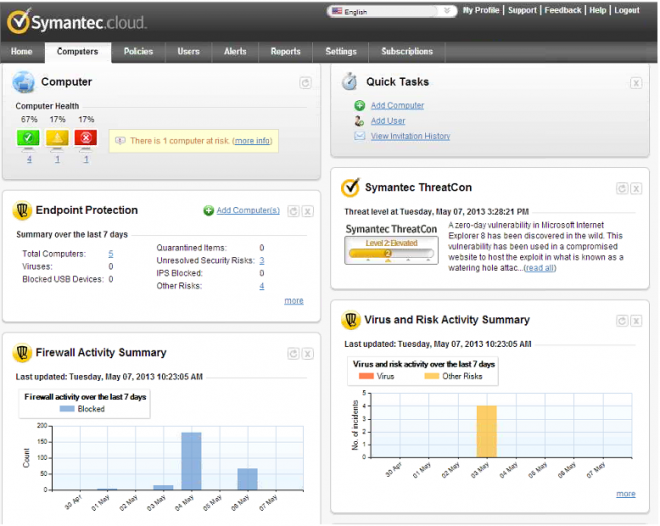View the Reports tab
This screenshot has width=660, height=526.
(285, 51)
